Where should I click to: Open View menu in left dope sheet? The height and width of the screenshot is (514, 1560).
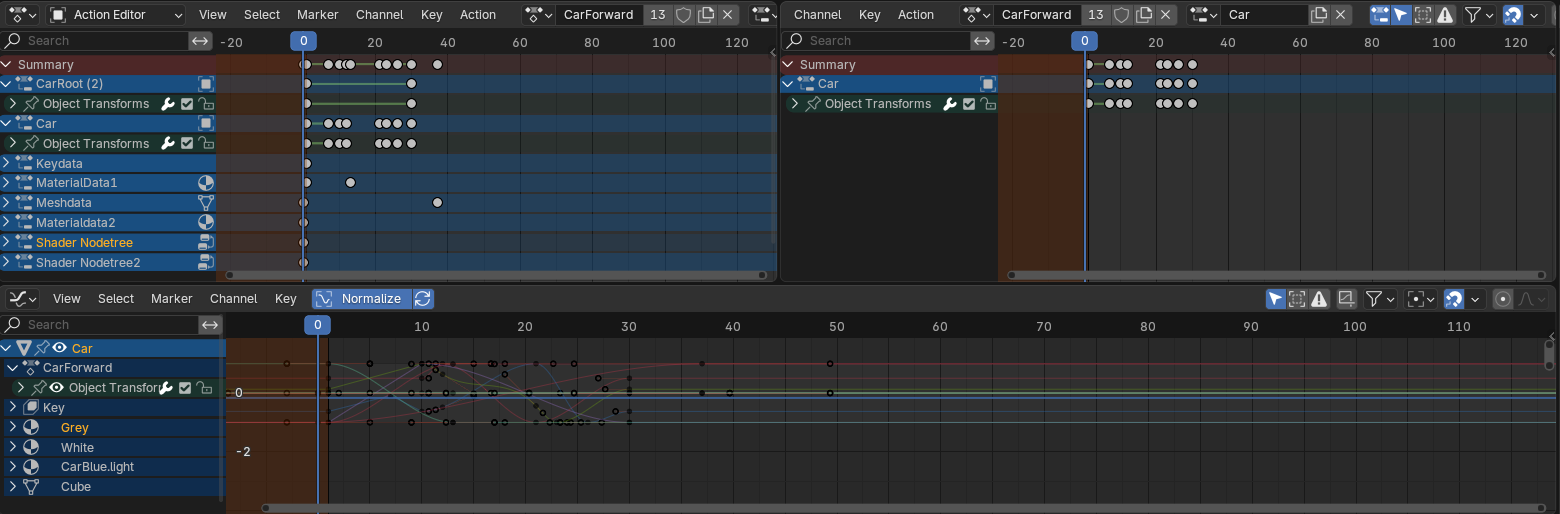tap(212, 15)
